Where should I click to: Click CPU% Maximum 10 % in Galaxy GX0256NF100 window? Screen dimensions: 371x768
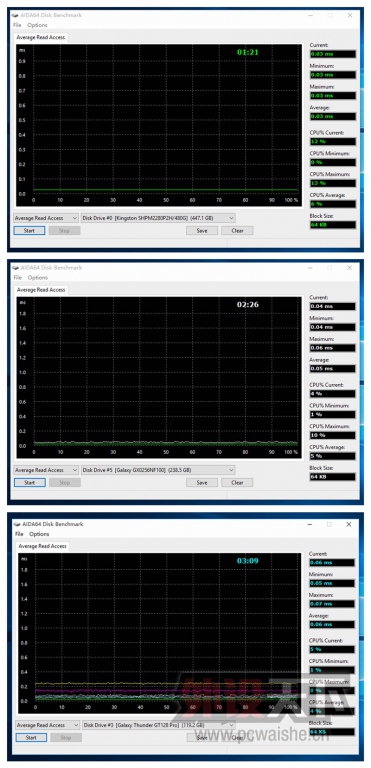tap(333, 435)
